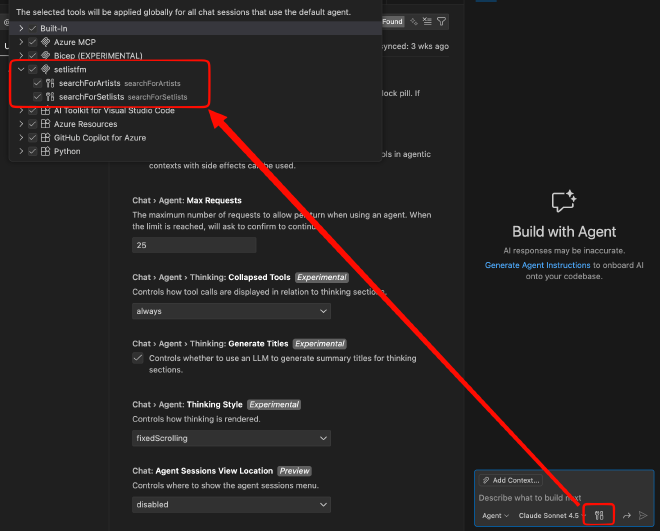This screenshot has width=660, height=531.
Task: Toggle the Generate Titles checkbox
Action: (x=138, y=357)
